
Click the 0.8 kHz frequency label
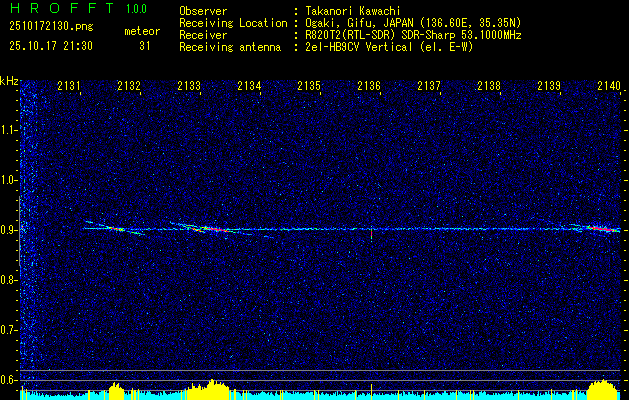pos(8,280)
